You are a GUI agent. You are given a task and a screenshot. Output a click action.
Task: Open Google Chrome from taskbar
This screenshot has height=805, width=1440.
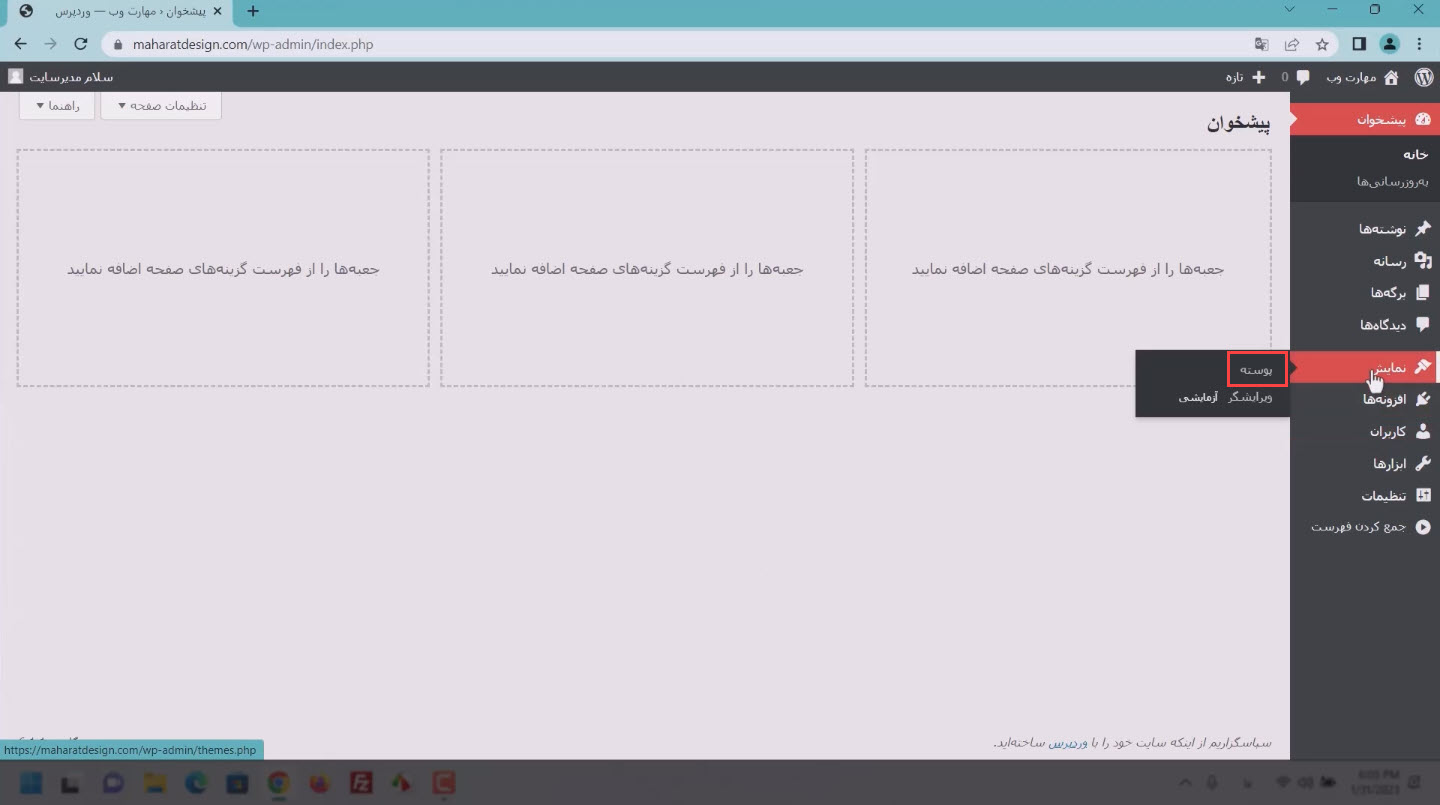(279, 782)
